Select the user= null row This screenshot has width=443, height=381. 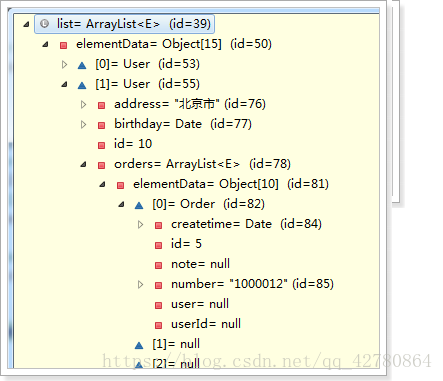click(192, 304)
